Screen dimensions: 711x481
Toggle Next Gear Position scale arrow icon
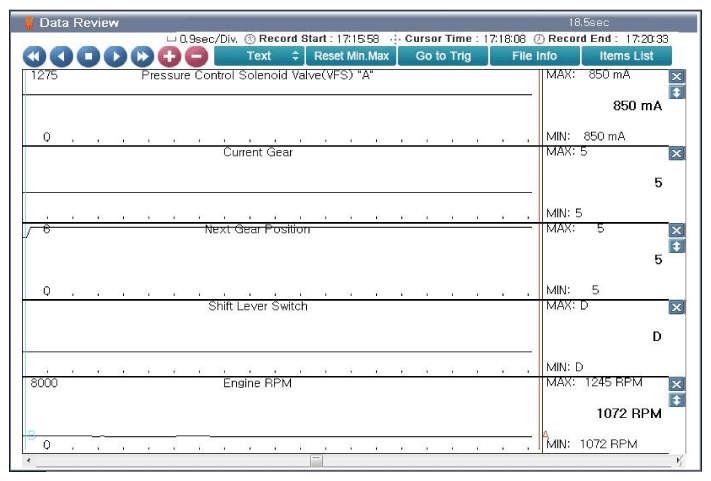point(676,247)
